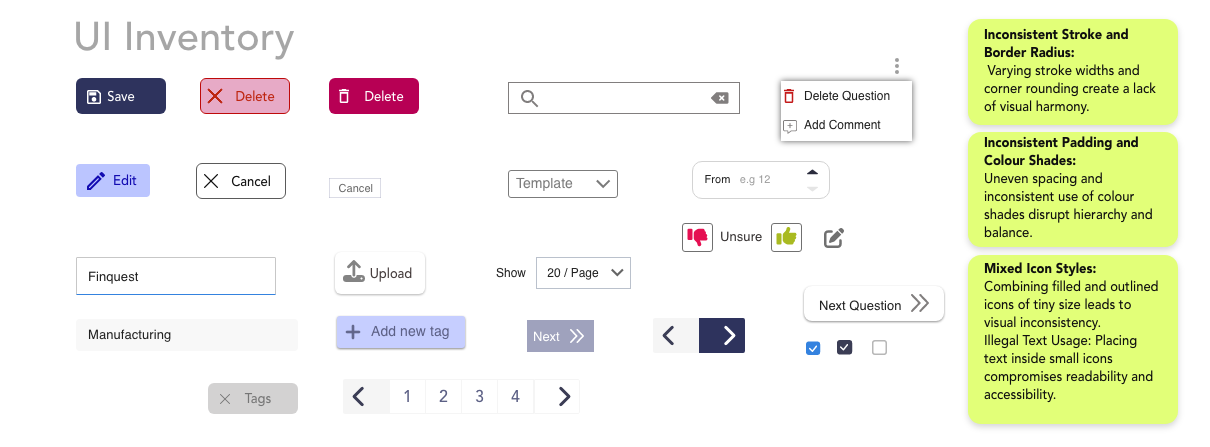Select Delete Question from the menu
Viewport: 1210px width, 447px height.
pos(846,96)
